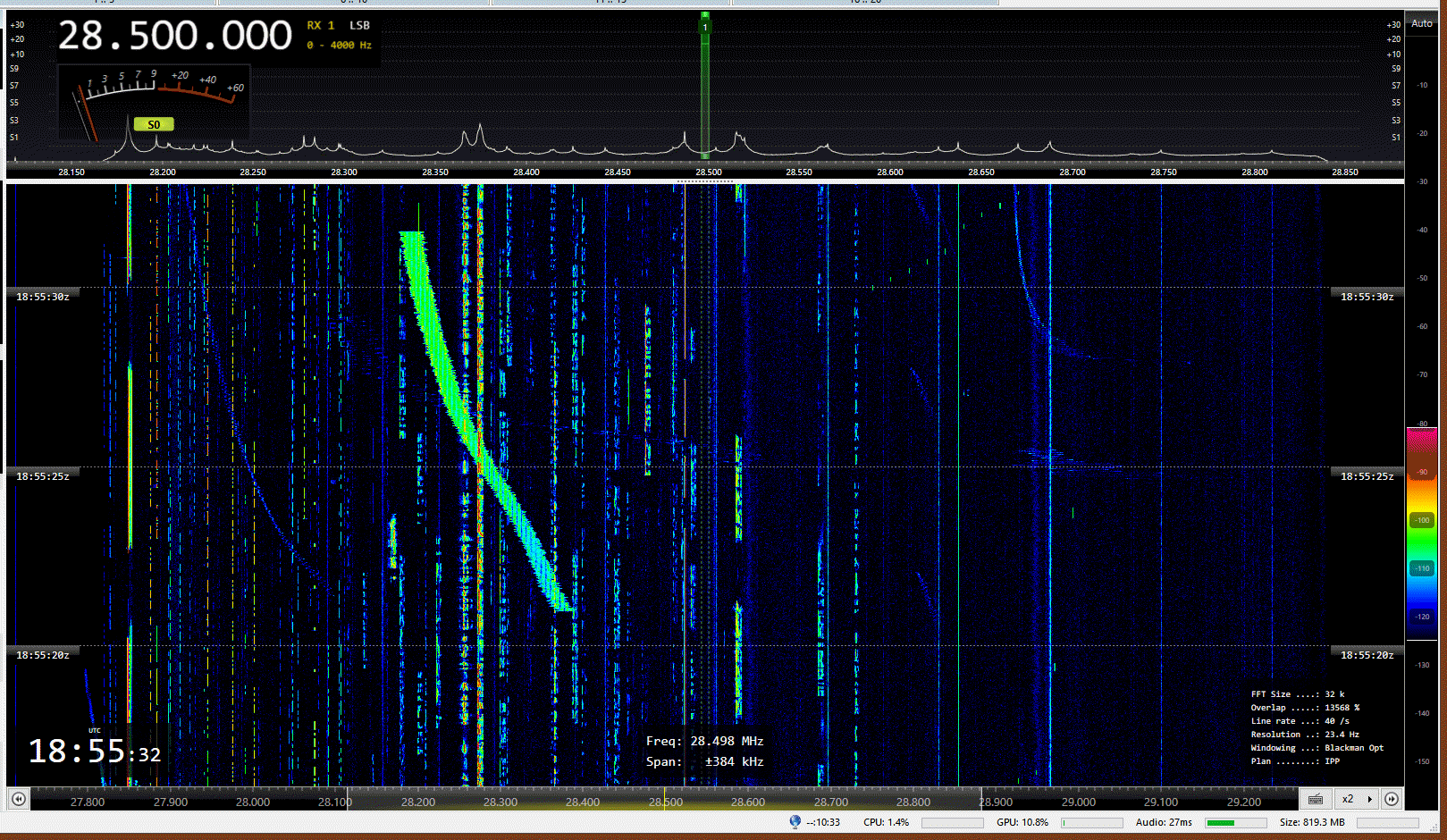This screenshot has height=840, width=1447.
Task: Expand the x2 zoom dropdown arrow
Action: coord(1369,799)
